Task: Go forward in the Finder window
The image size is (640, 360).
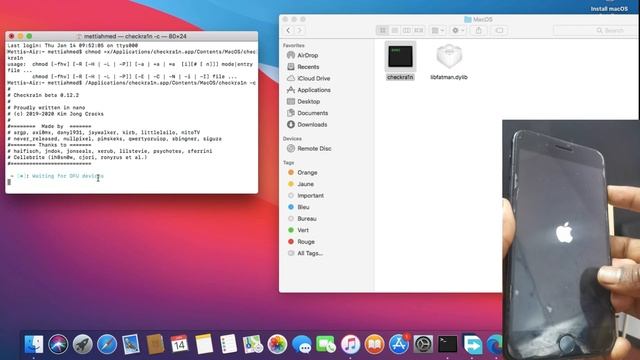Action: pyautogui.click(x=300, y=30)
